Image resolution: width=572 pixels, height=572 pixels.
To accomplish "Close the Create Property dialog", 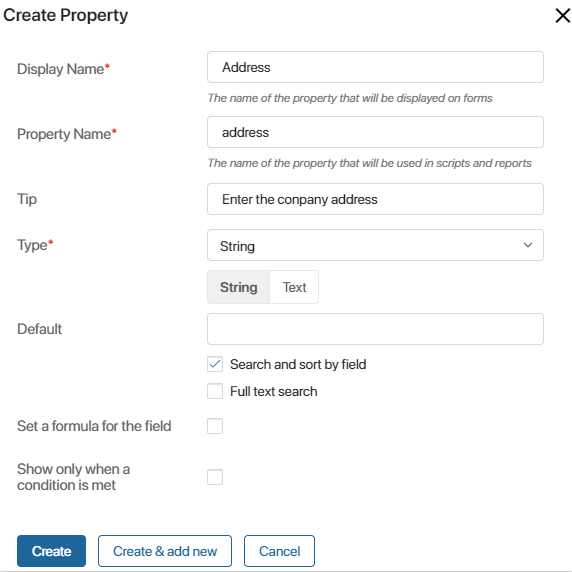I will (562, 16).
